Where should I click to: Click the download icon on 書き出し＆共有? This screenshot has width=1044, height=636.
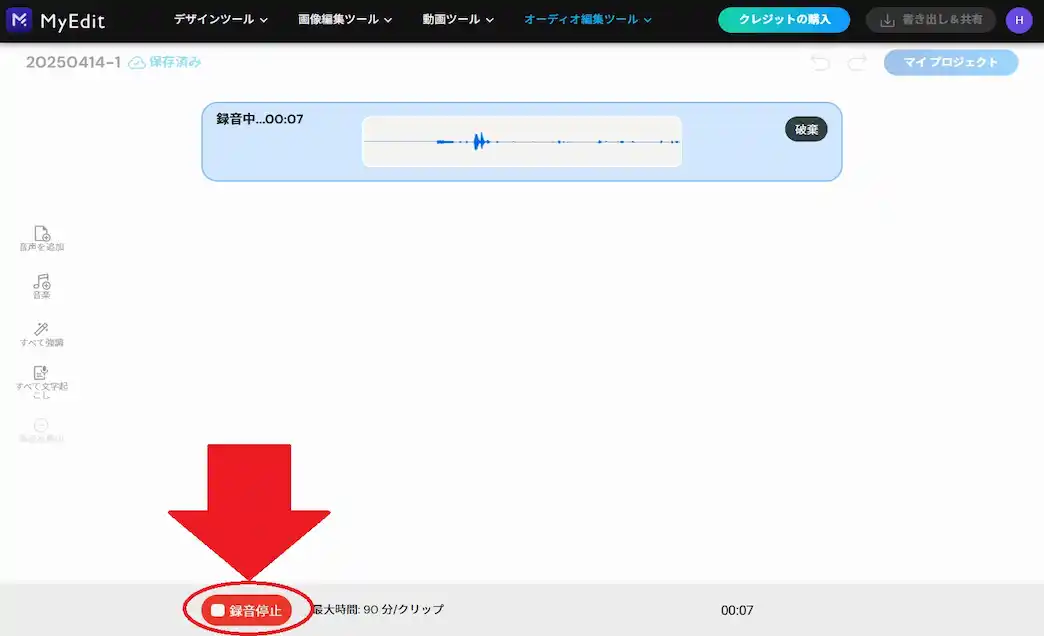click(x=890, y=19)
